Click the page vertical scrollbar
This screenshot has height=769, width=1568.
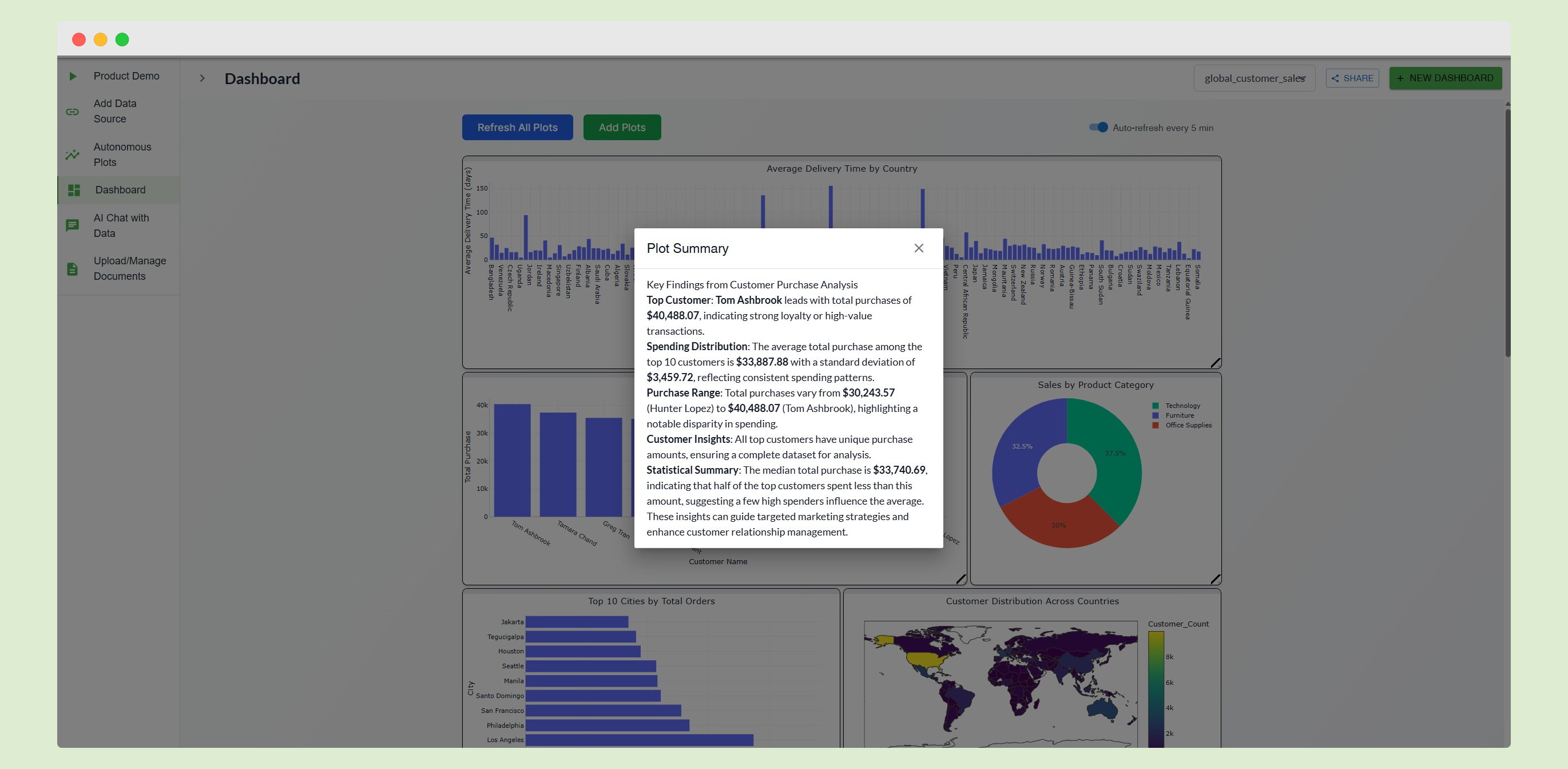(x=1507, y=231)
